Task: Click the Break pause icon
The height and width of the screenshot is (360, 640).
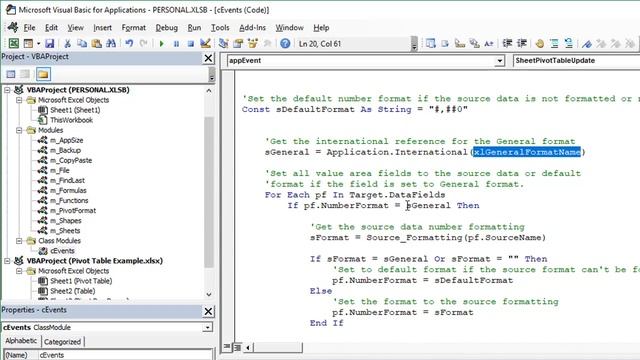Action: click(x=176, y=44)
